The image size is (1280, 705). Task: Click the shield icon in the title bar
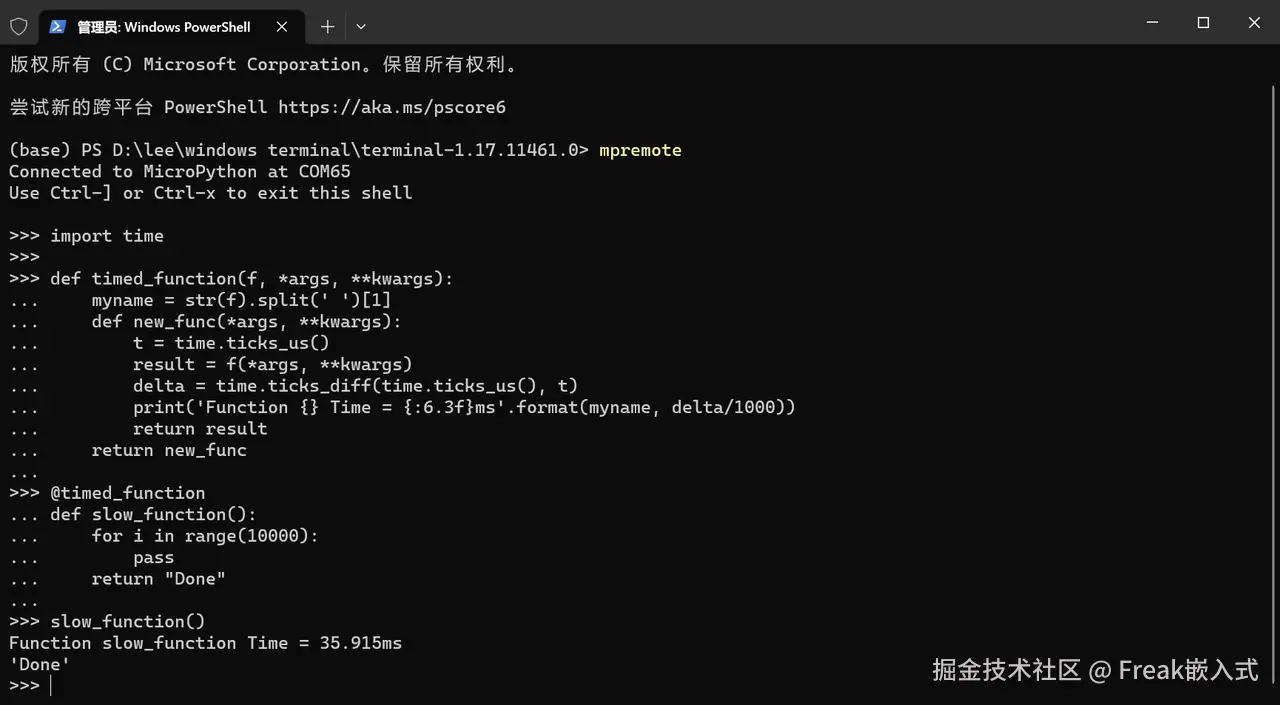point(19,27)
